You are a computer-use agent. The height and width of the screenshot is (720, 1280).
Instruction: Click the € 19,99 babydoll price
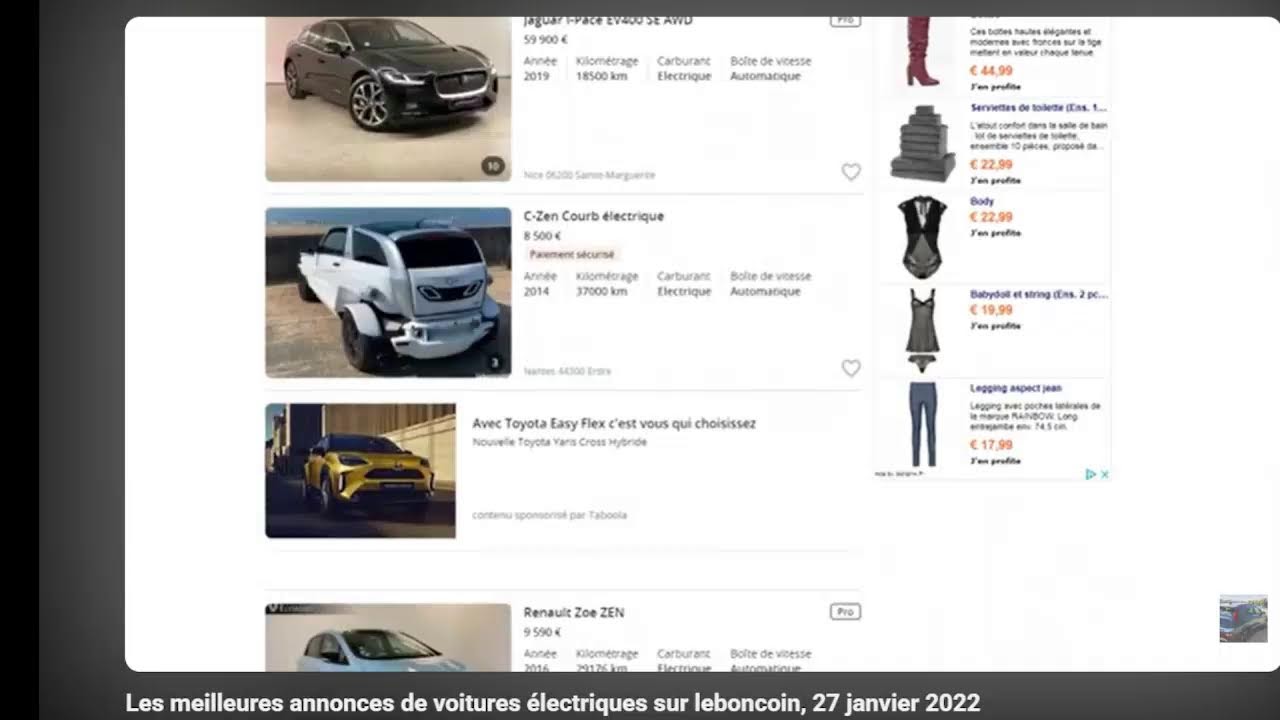991,310
